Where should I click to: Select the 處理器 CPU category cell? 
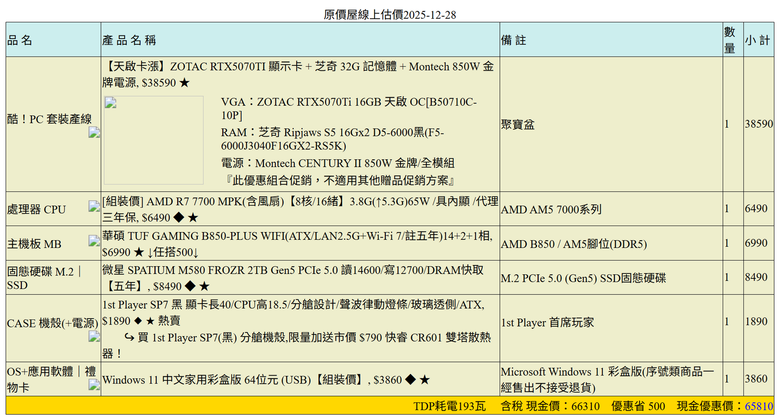[53, 209]
